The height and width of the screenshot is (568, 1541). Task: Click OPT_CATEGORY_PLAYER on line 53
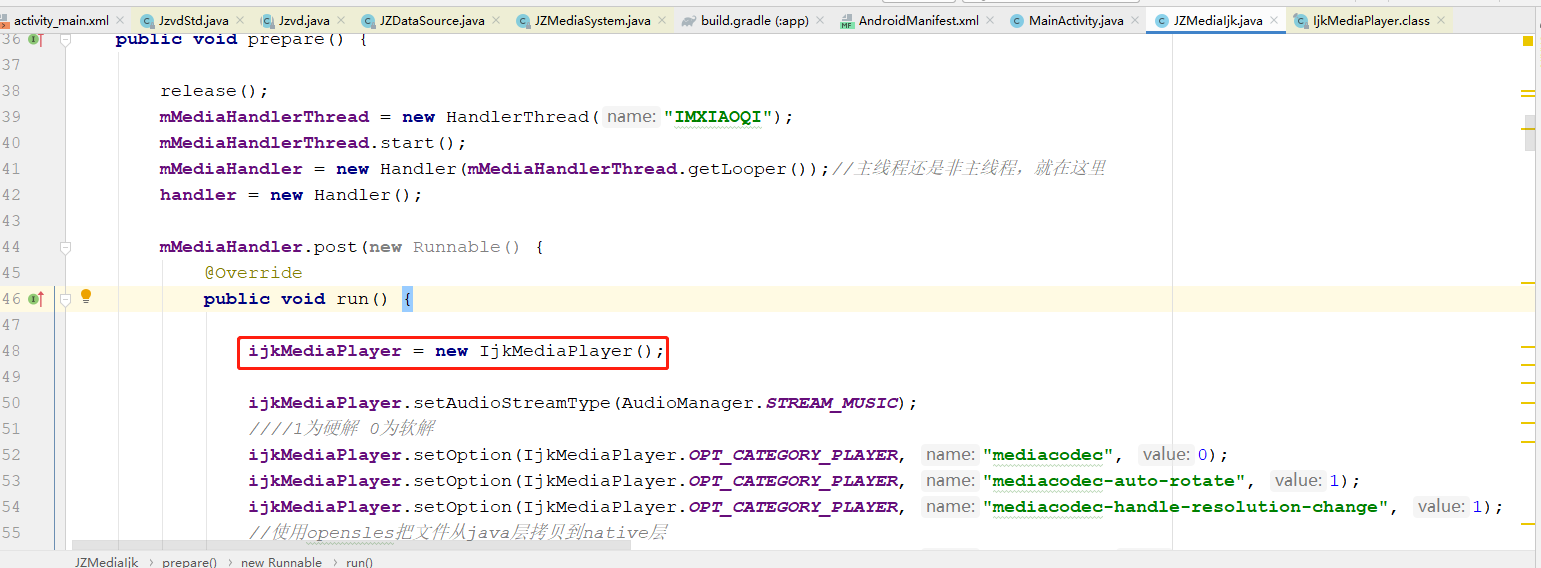(x=793, y=481)
